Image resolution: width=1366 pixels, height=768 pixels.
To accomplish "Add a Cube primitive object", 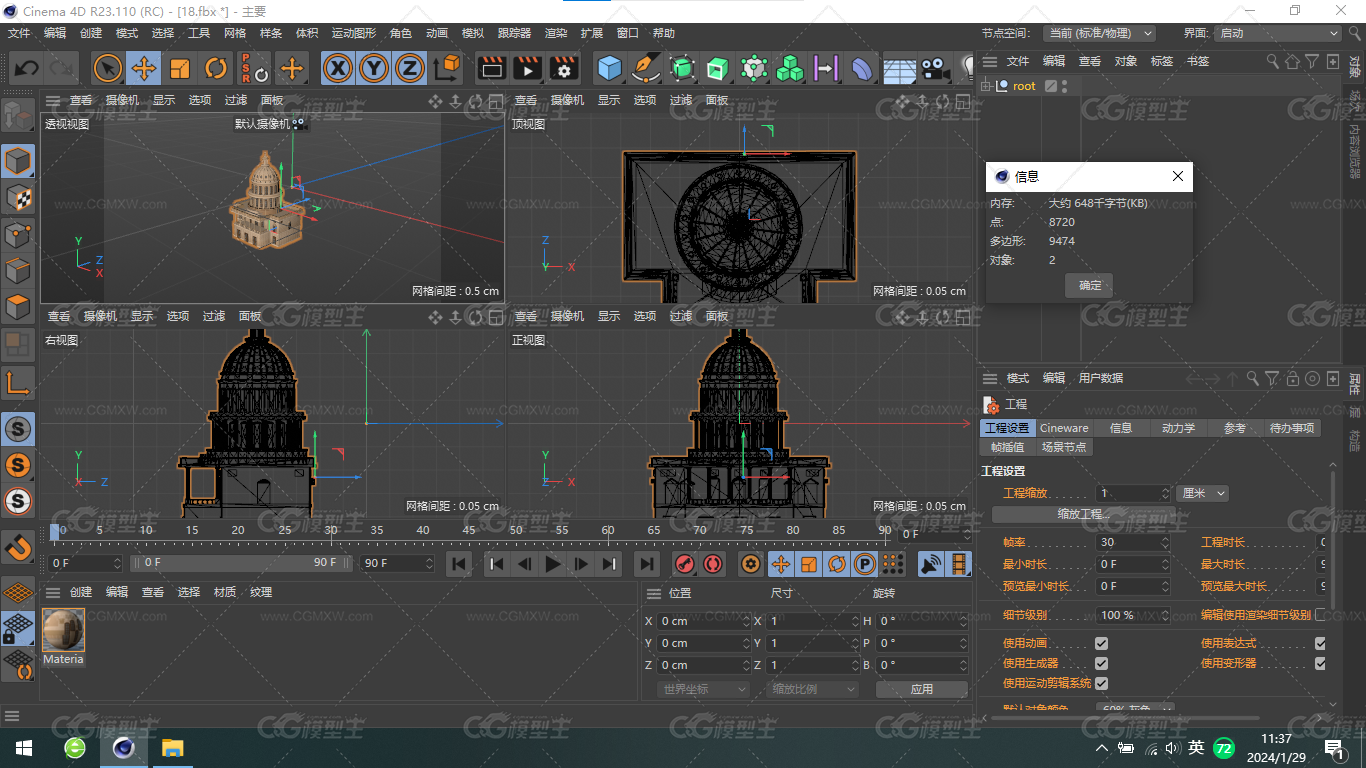I will tap(609, 68).
